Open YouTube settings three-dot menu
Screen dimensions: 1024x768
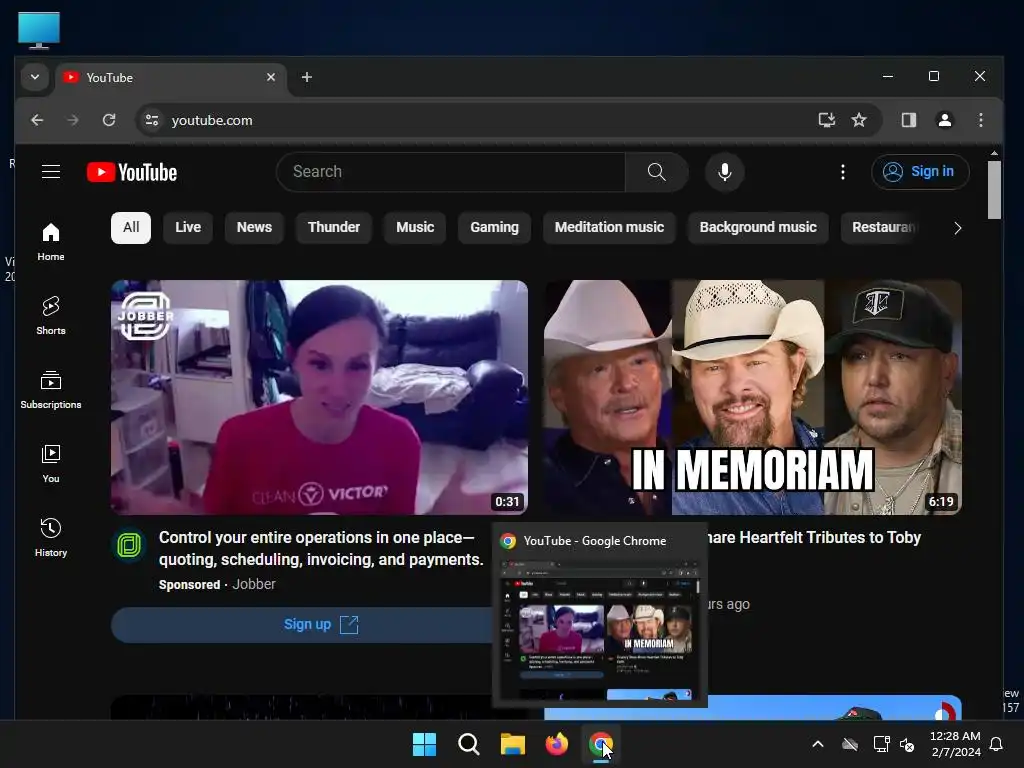pyautogui.click(x=842, y=172)
